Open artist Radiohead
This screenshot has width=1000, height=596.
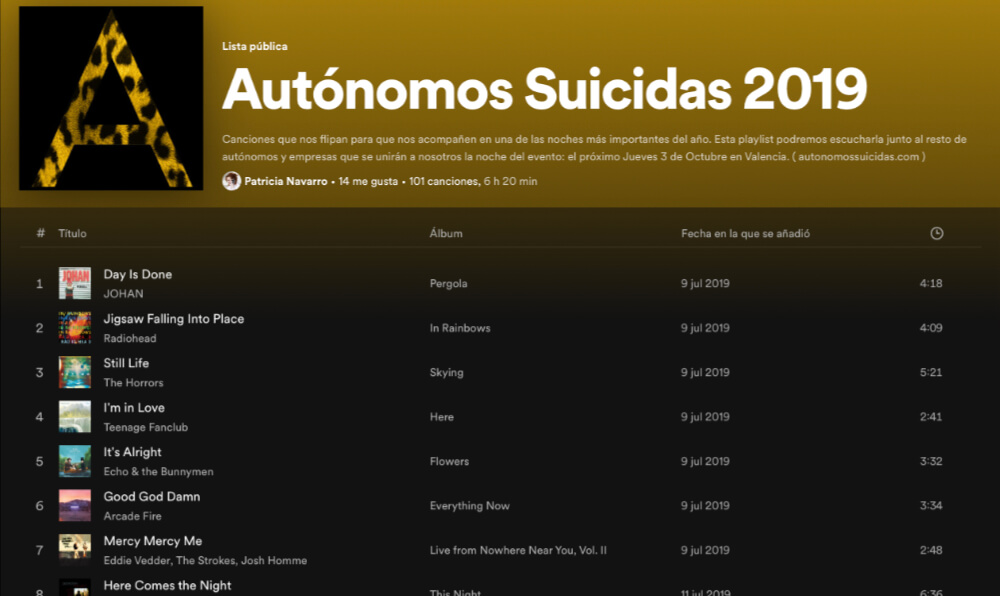(129, 338)
